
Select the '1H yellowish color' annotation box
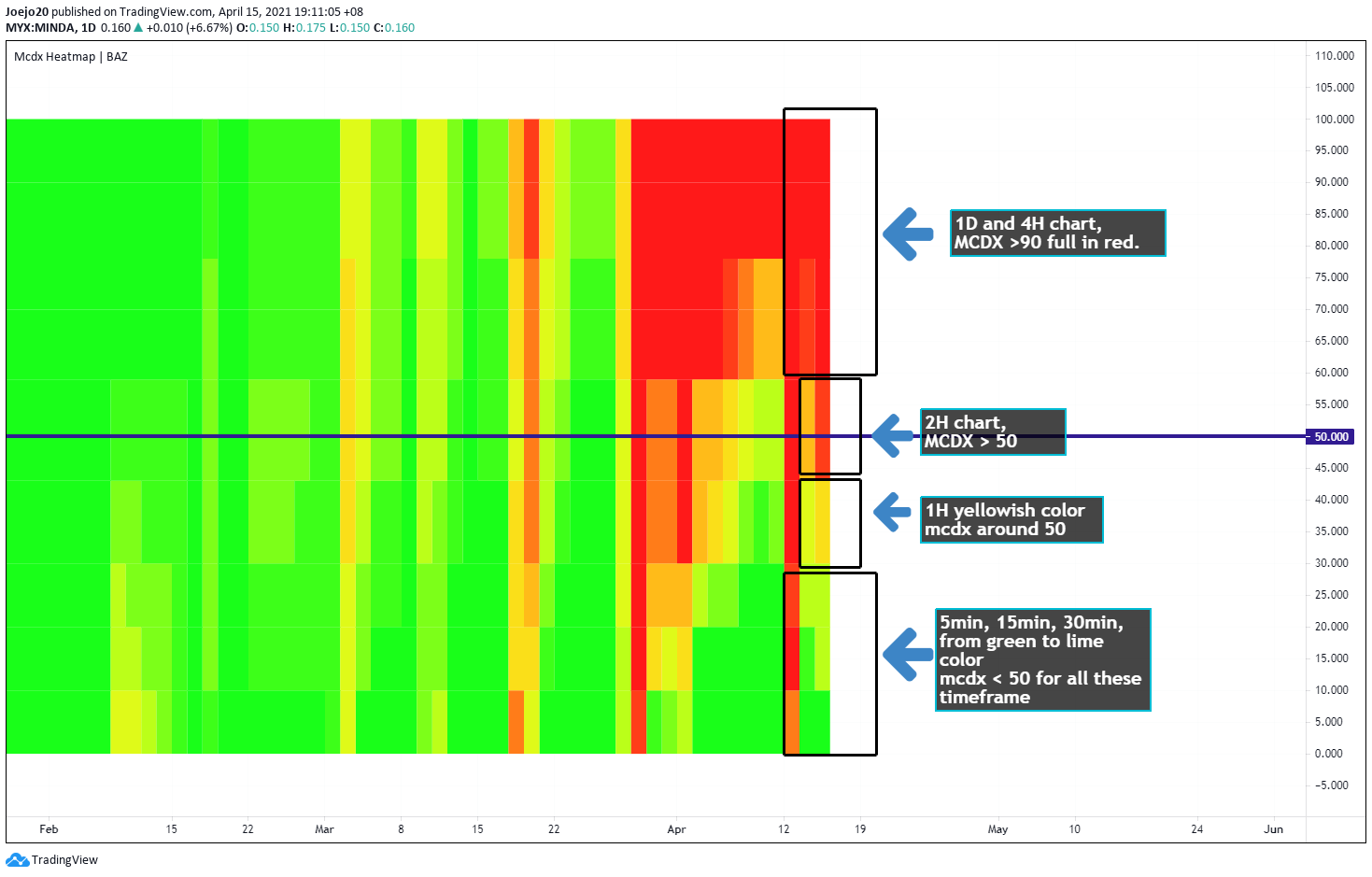tap(1011, 519)
